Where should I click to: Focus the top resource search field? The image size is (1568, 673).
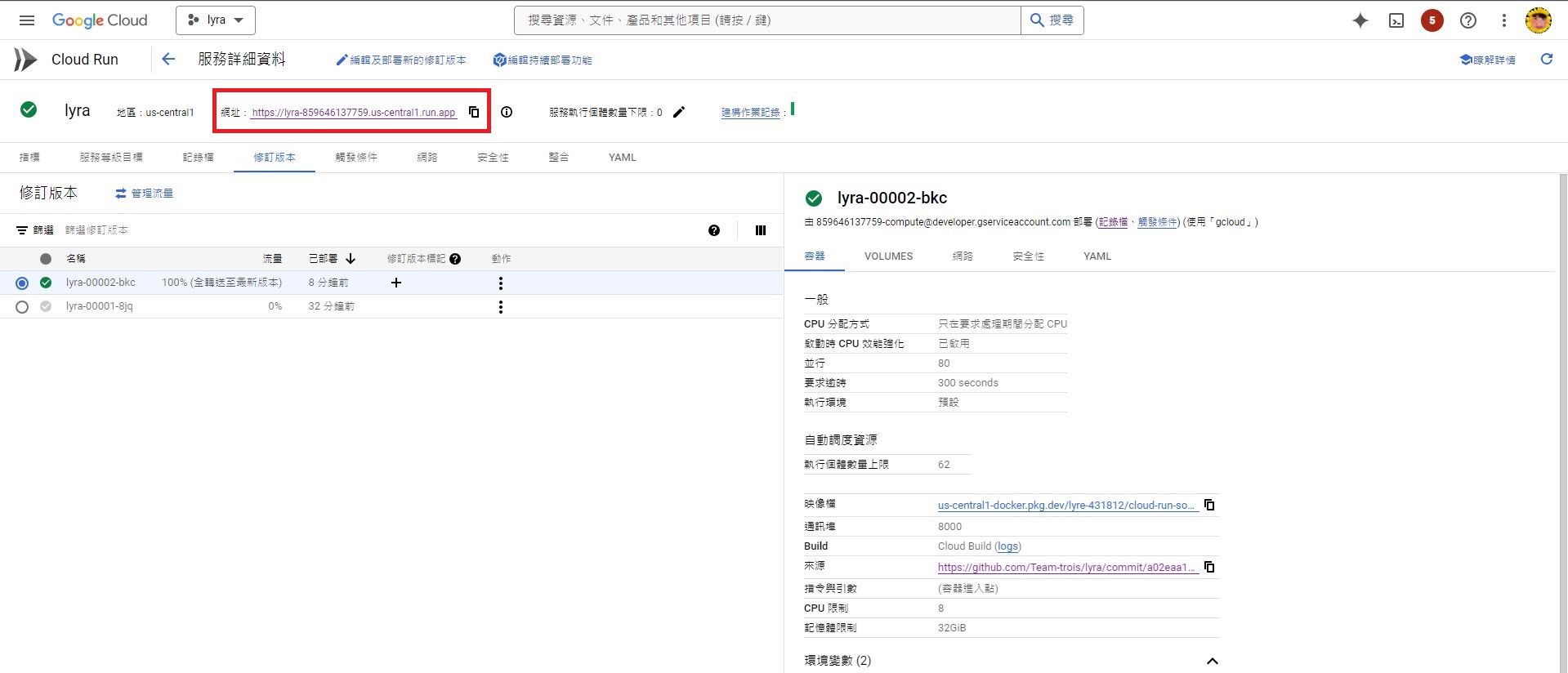tap(767, 20)
